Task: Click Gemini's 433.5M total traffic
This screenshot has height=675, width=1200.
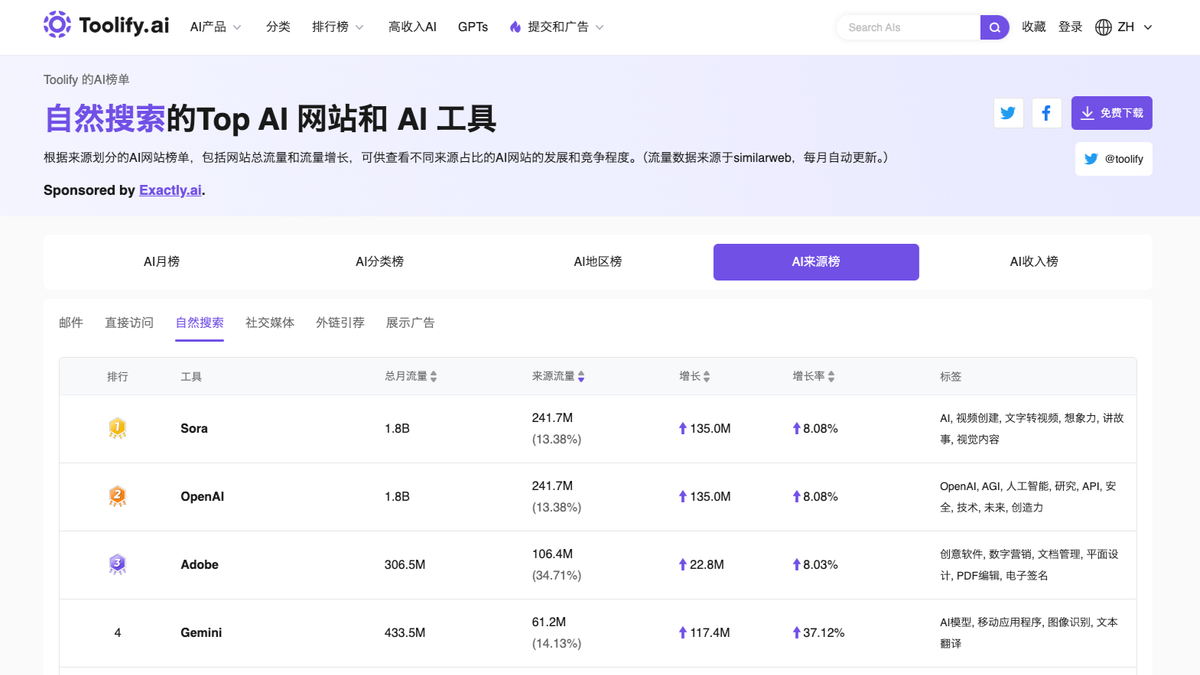Action: tap(405, 632)
